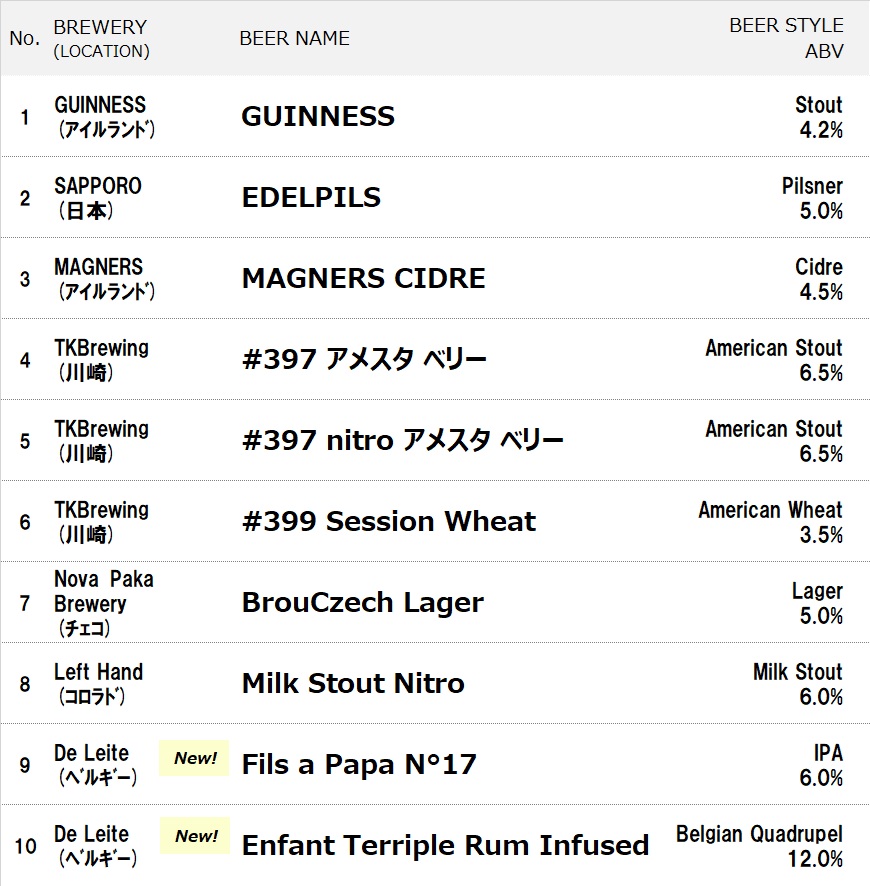Open the MAGNERS CIDRE entry

click(x=363, y=278)
